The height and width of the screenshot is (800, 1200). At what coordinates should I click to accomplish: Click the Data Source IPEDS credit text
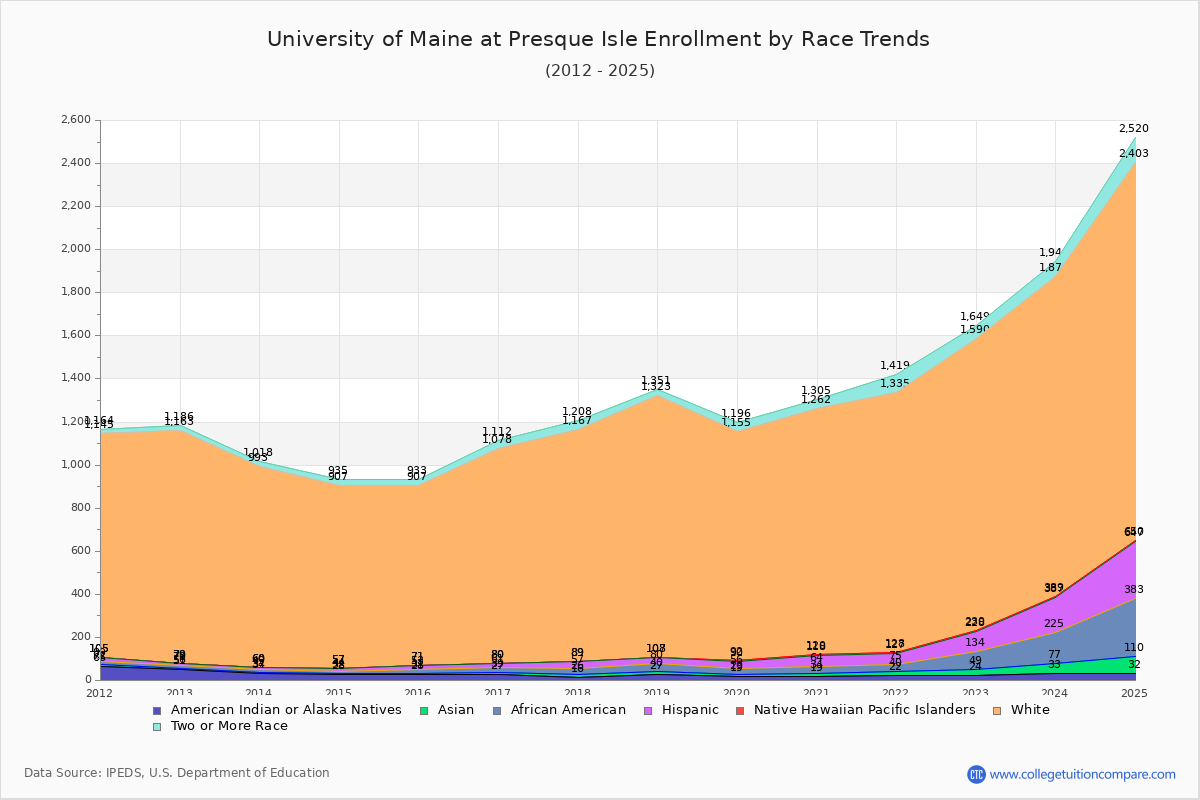click(177, 773)
